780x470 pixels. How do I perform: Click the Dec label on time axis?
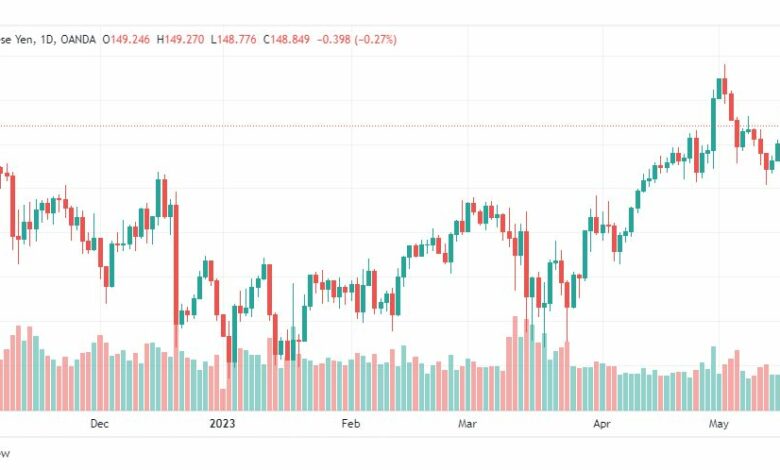click(x=99, y=424)
